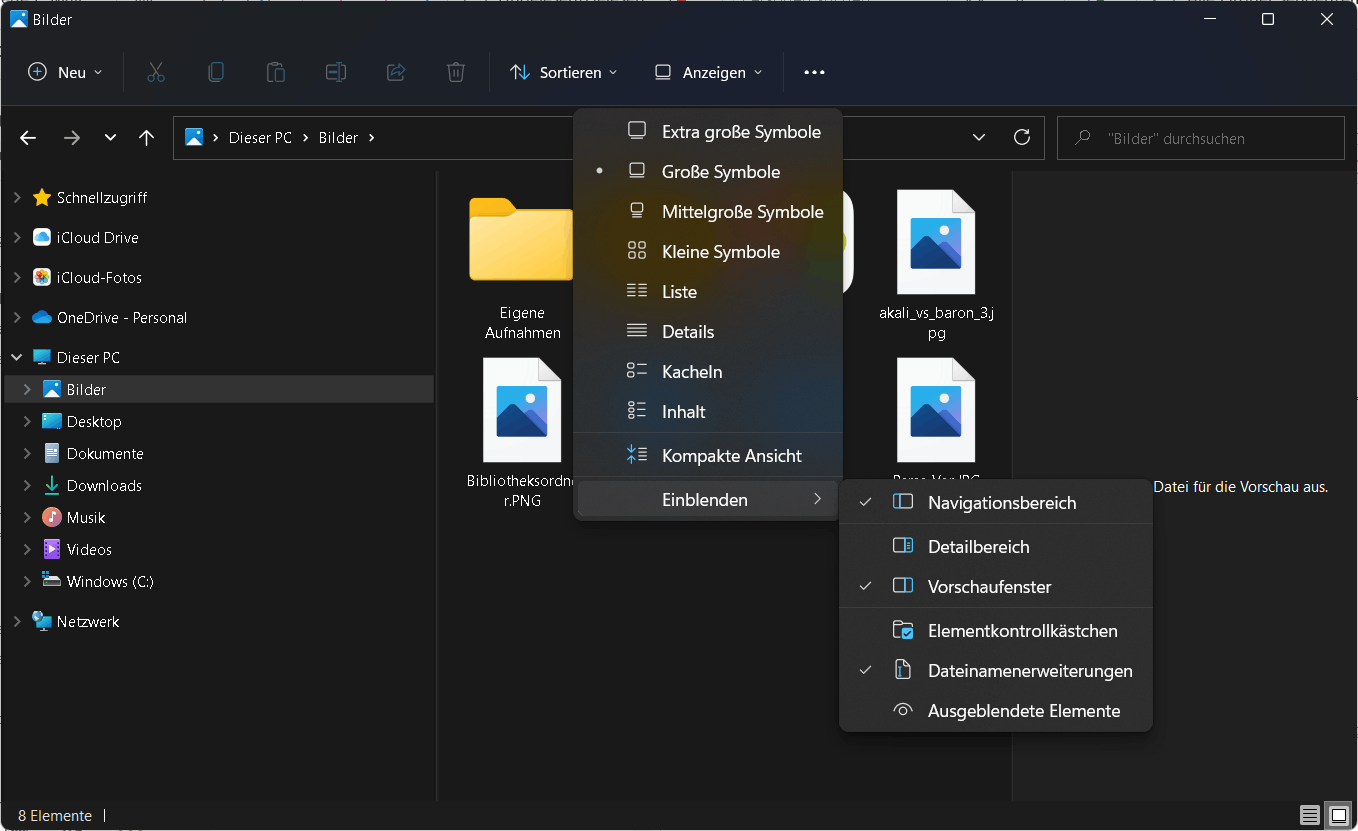Click the Copy icon in toolbar
The height and width of the screenshot is (831, 1358).
215,72
